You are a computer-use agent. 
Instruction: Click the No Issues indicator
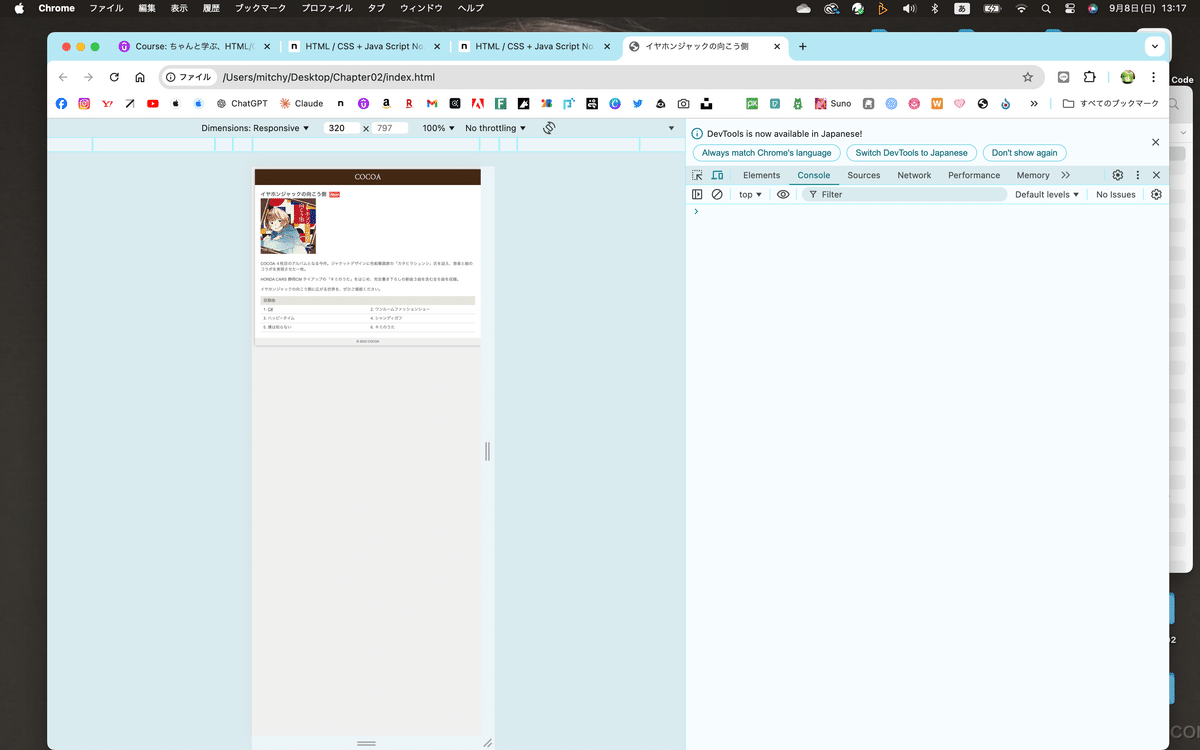[x=1115, y=194]
